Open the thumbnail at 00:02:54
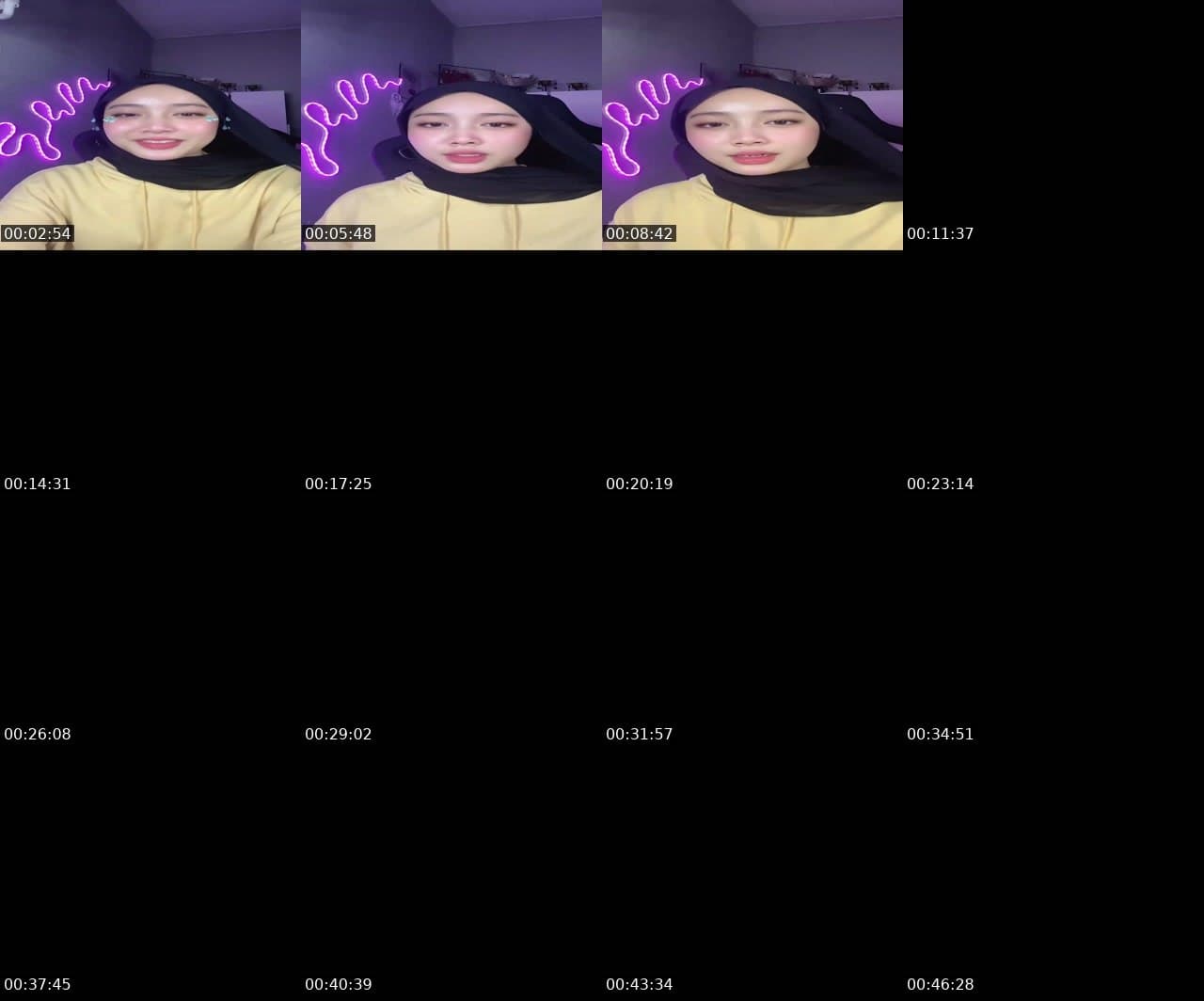This screenshot has height=1001, width=1204. tap(150, 125)
